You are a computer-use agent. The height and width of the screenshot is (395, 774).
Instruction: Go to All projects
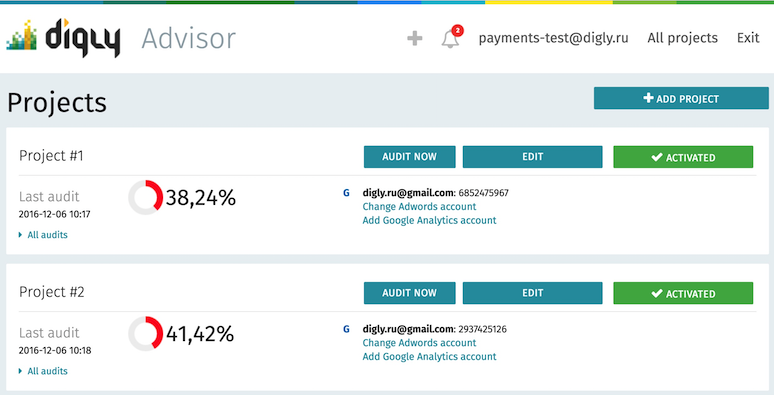pos(683,38)
